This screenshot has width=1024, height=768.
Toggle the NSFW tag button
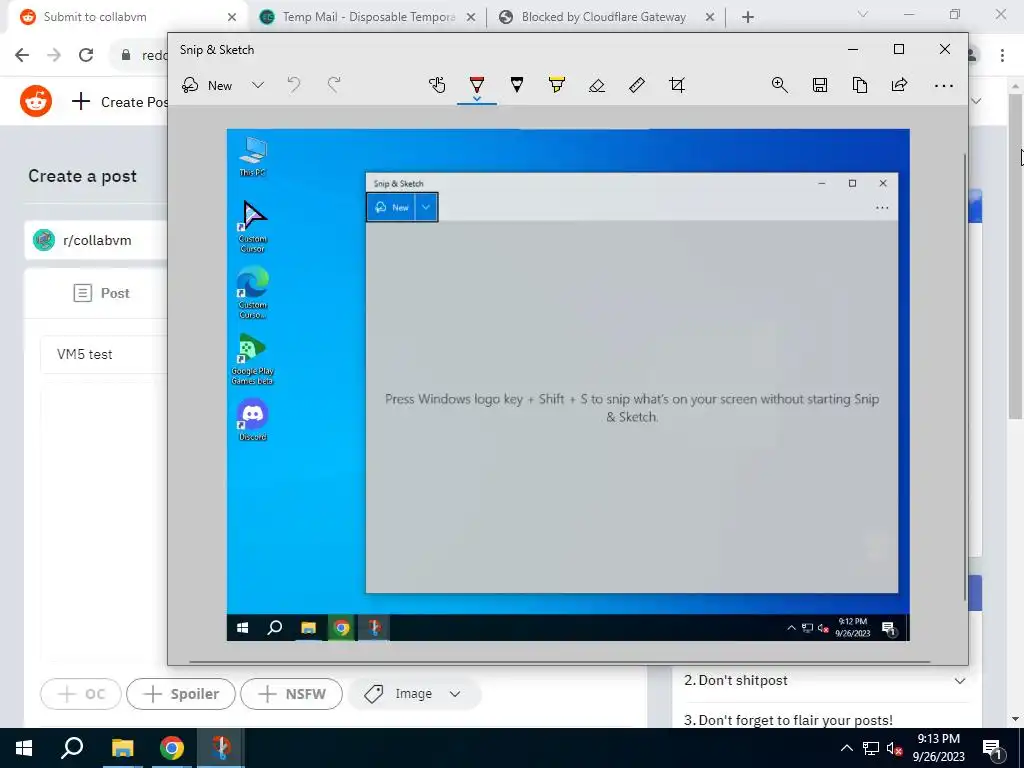(x=291, y=694)
